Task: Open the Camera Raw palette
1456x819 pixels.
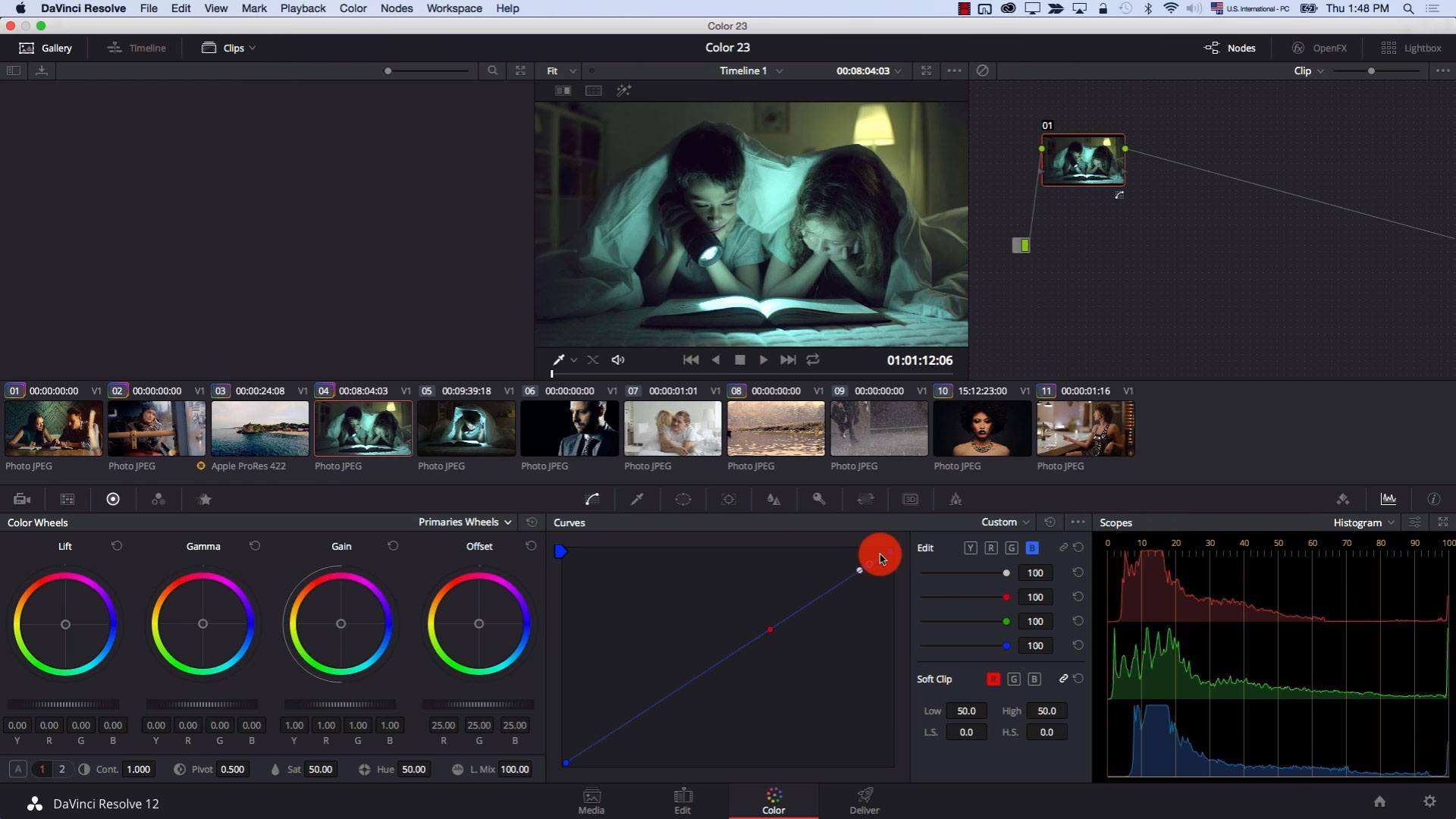Action: point(22,499)
